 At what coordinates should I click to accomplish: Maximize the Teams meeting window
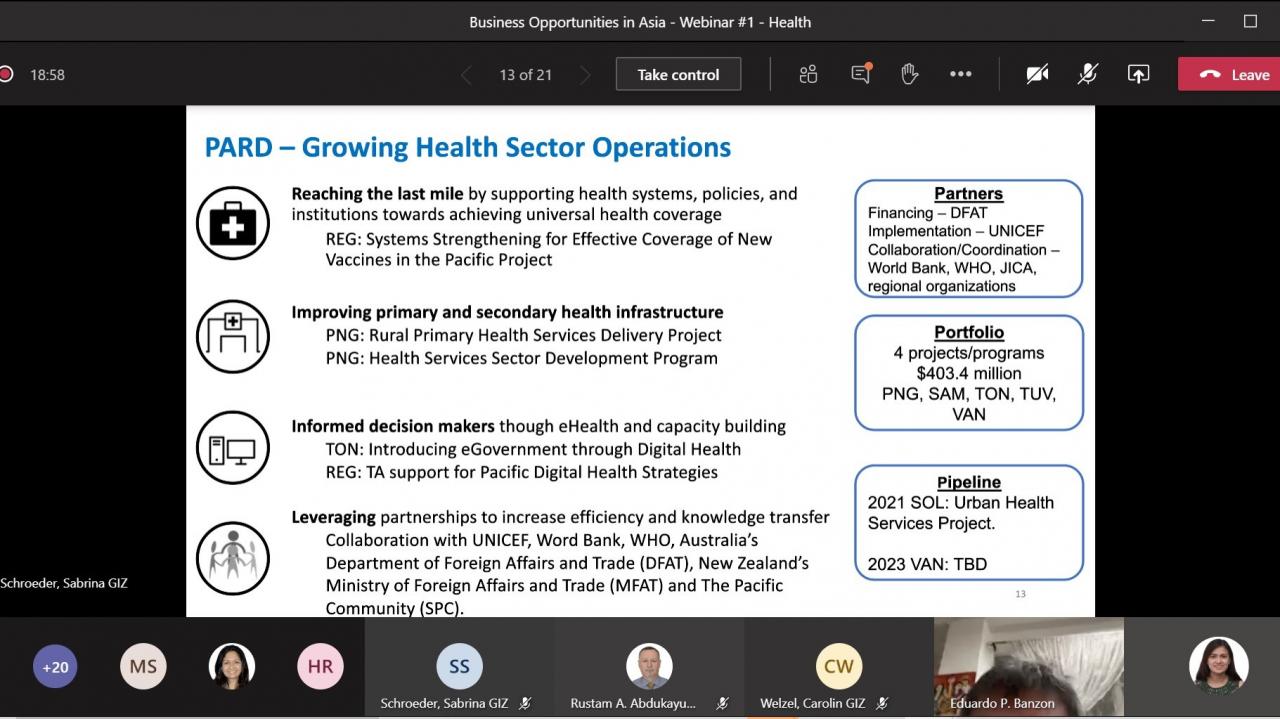(1250, 21)
